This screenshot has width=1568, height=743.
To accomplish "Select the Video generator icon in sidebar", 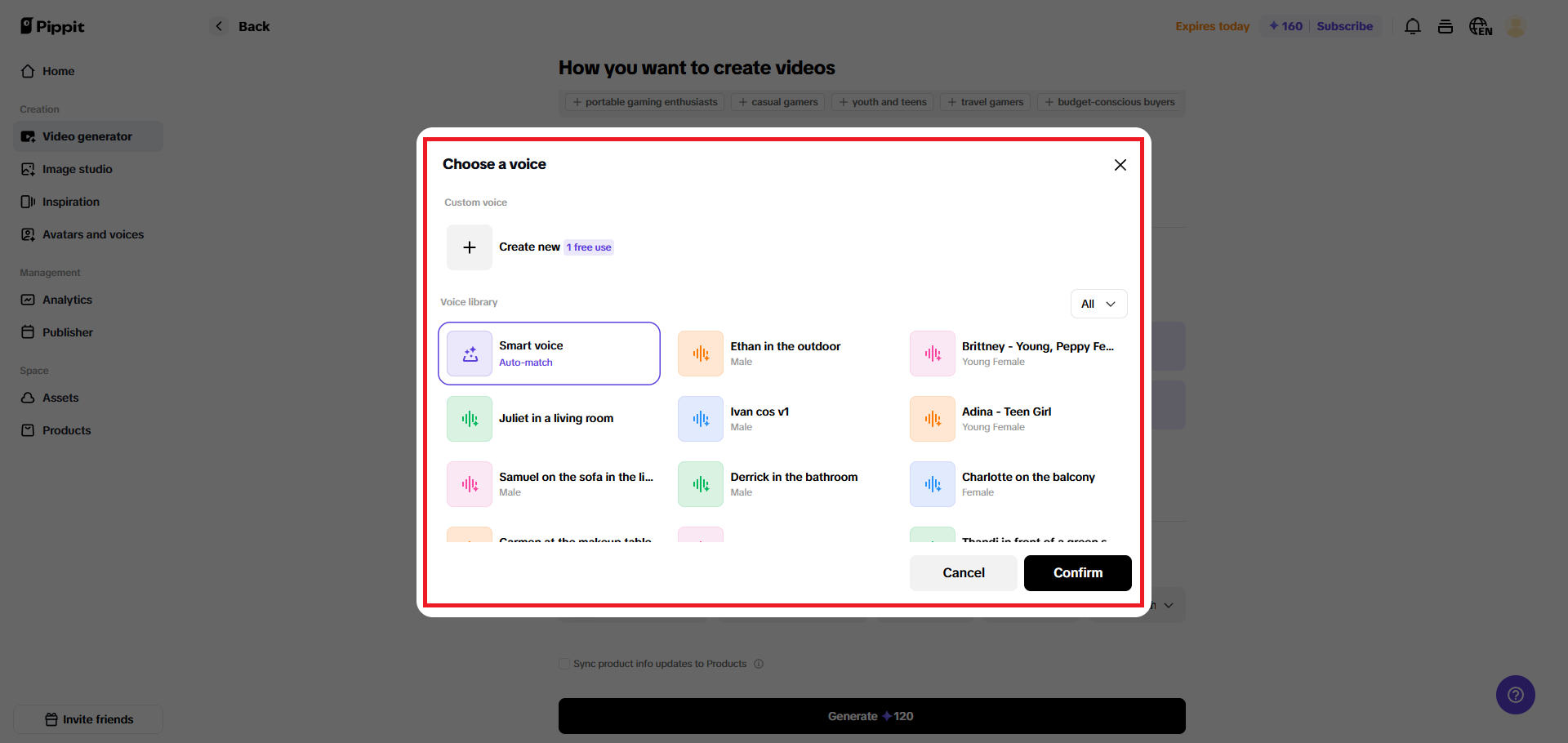I will pos(27,136).
